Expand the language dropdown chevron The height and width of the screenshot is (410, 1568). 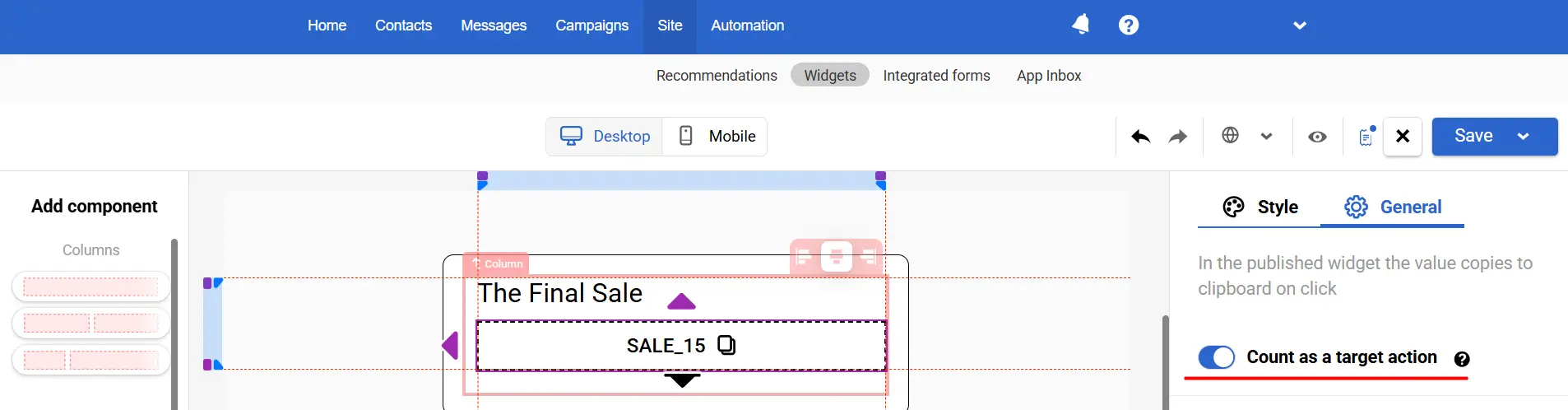1266,137
